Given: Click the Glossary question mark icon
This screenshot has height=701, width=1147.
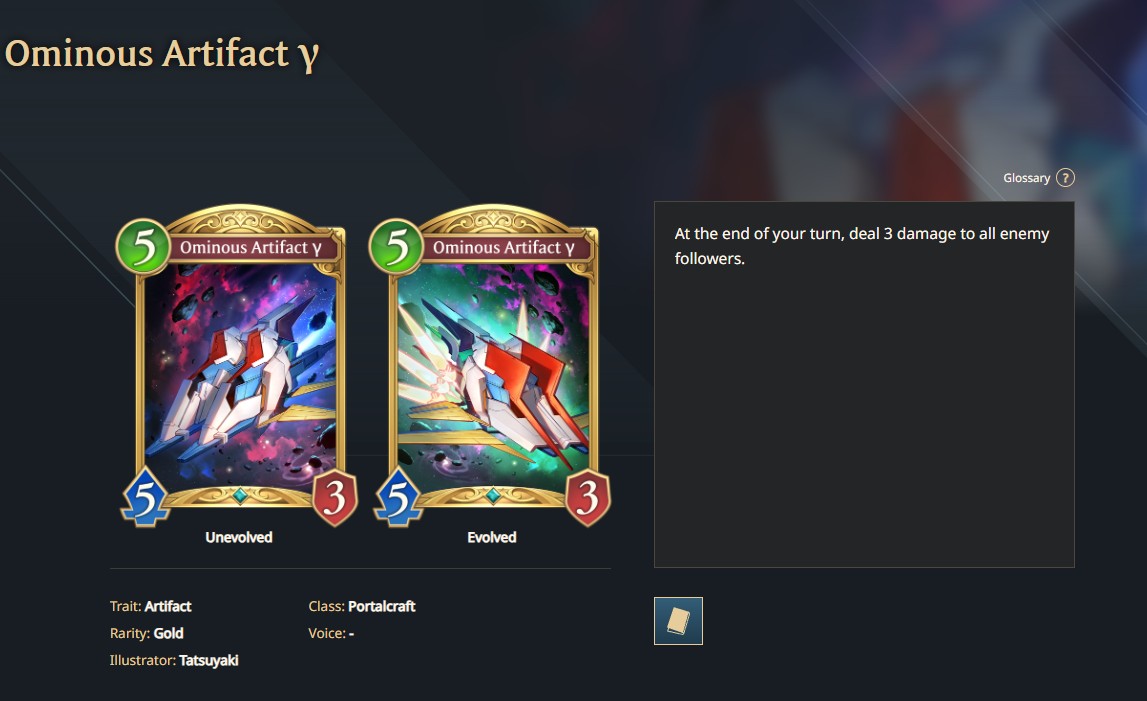Looking at the screenshot, I should point(1065,178).
